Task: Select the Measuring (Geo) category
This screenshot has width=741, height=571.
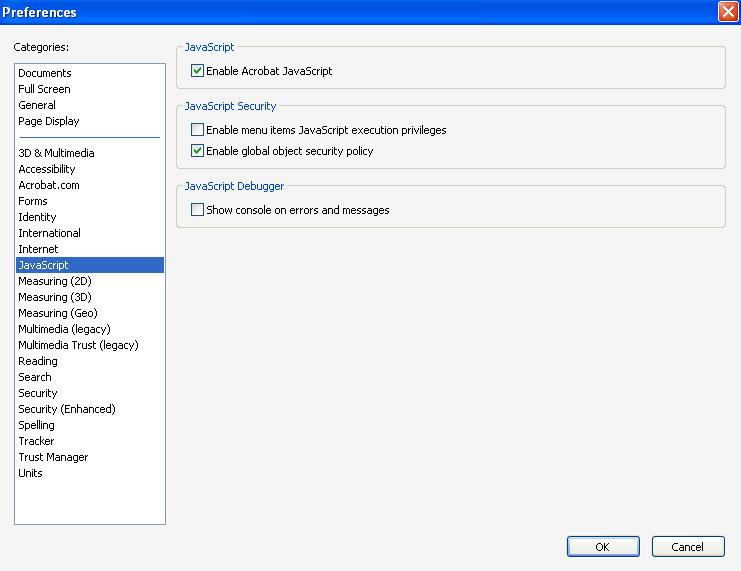Action: coord(58,313)
